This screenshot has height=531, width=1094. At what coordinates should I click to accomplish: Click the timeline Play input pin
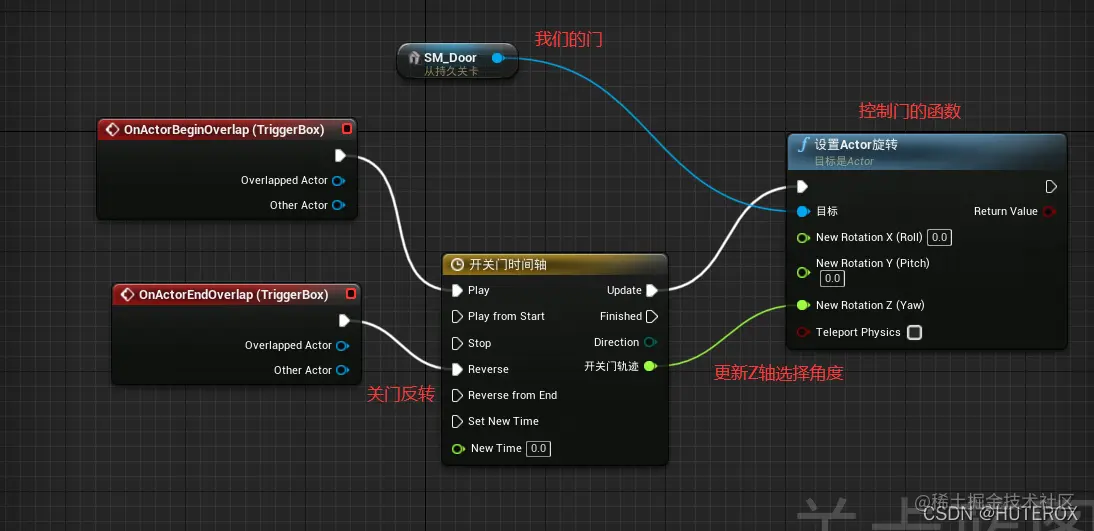tap(457, 290)
